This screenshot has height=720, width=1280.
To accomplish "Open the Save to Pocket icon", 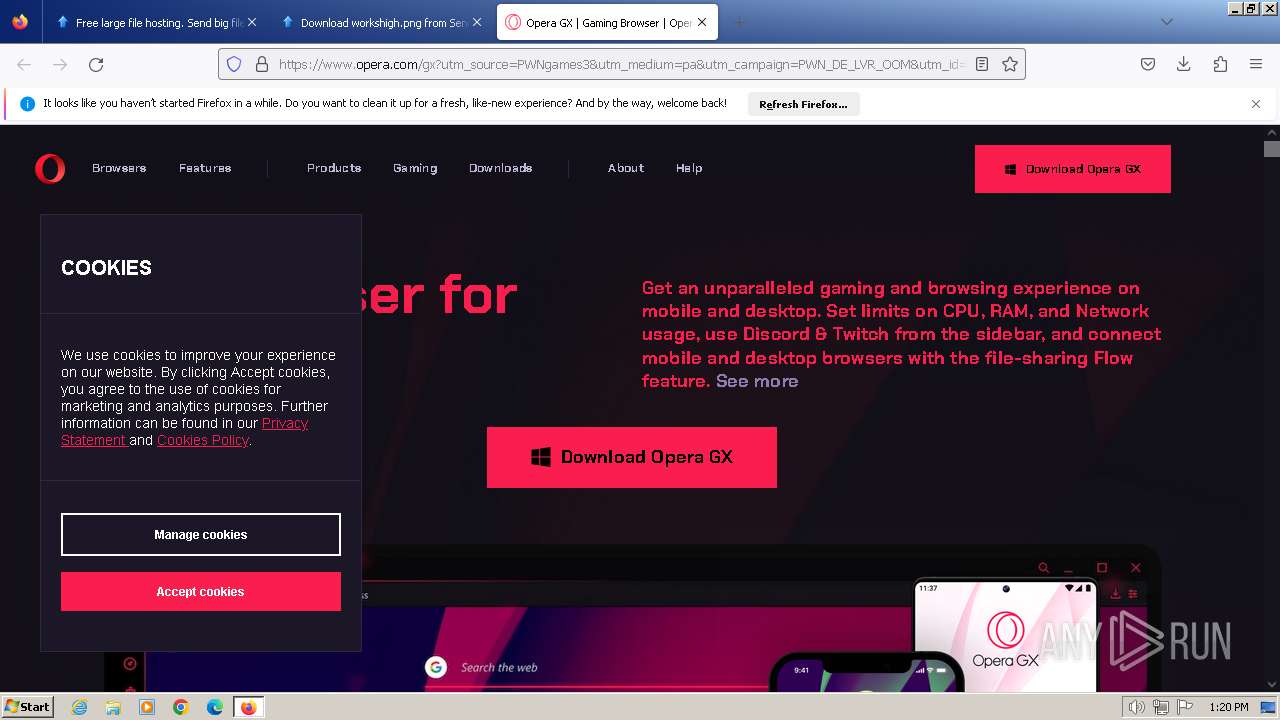I will (1148, 64).
